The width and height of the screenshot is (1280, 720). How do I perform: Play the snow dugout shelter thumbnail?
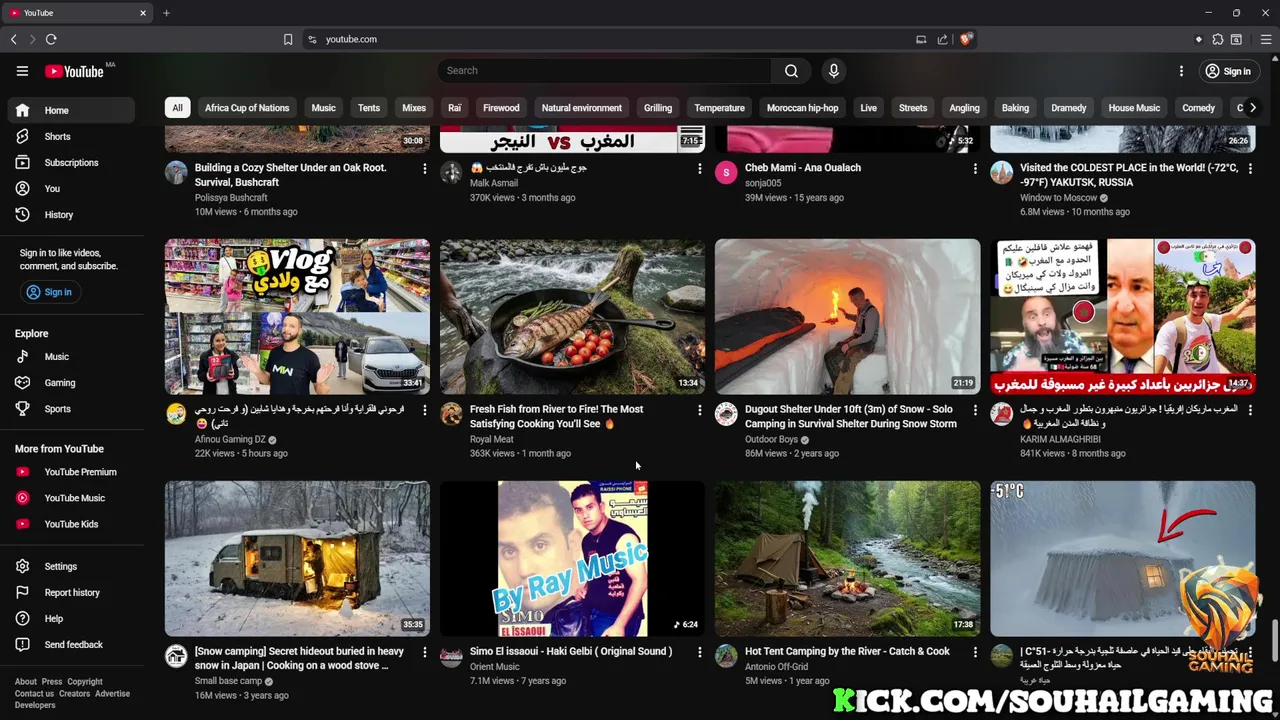click(x=847, y=317)
